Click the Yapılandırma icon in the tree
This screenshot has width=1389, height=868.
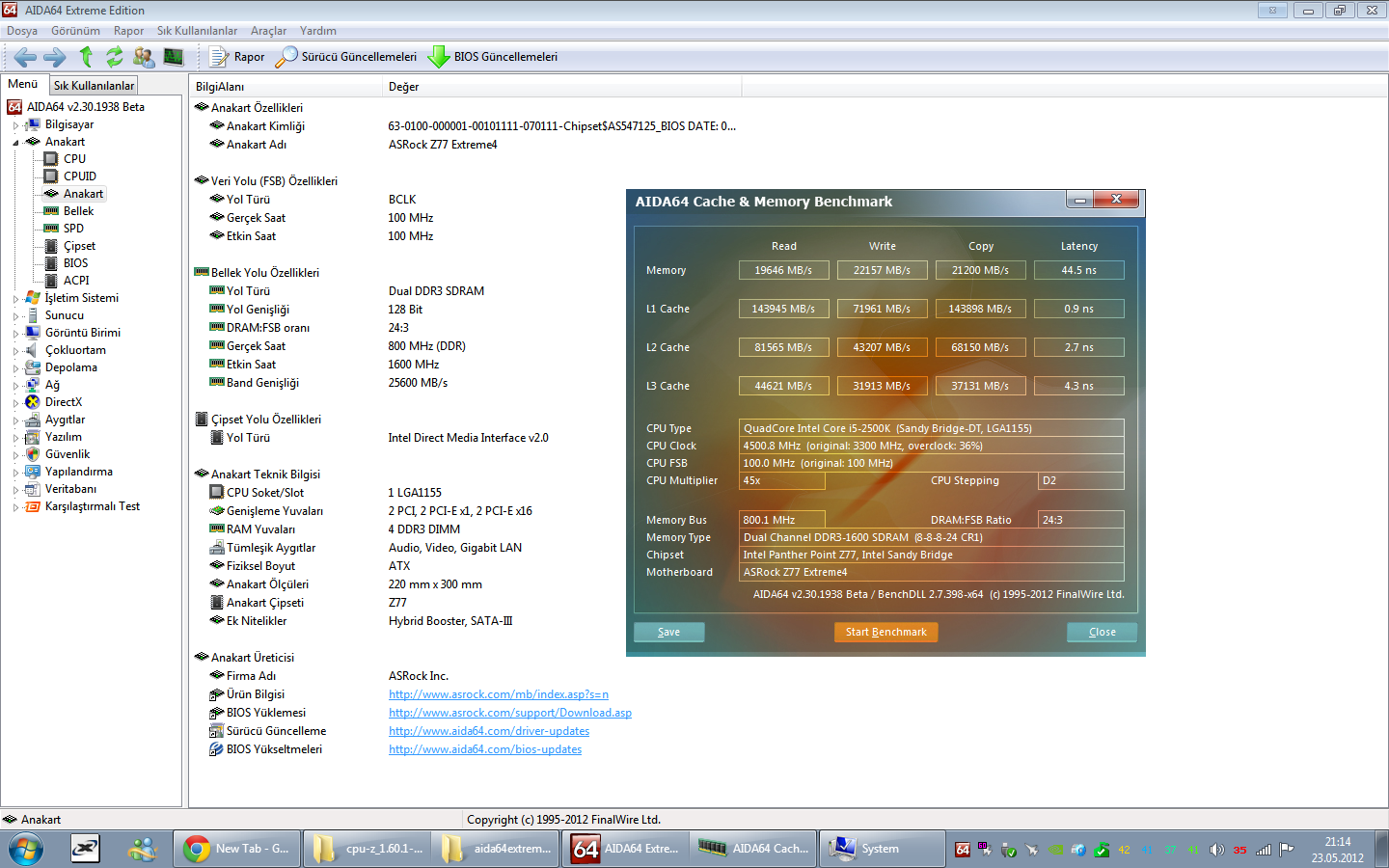click(x=33, y=472)
